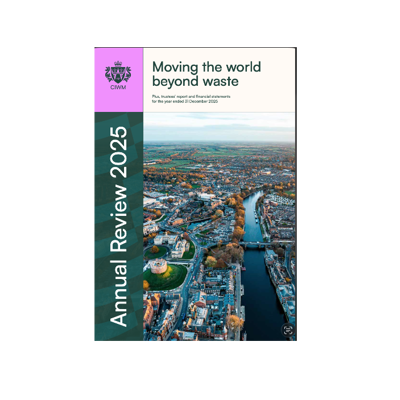Click the "Moving the world beyond waste" title

tap(206, 74)
